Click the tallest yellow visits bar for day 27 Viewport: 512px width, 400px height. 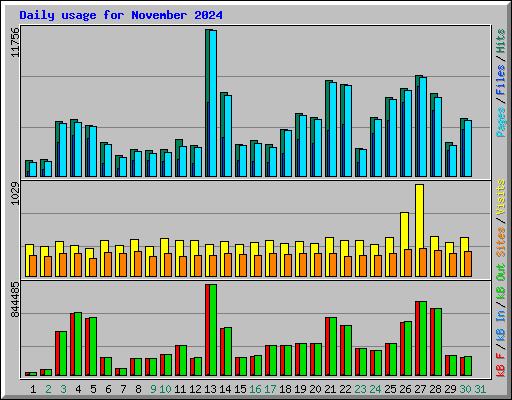[x=420, y=230]
